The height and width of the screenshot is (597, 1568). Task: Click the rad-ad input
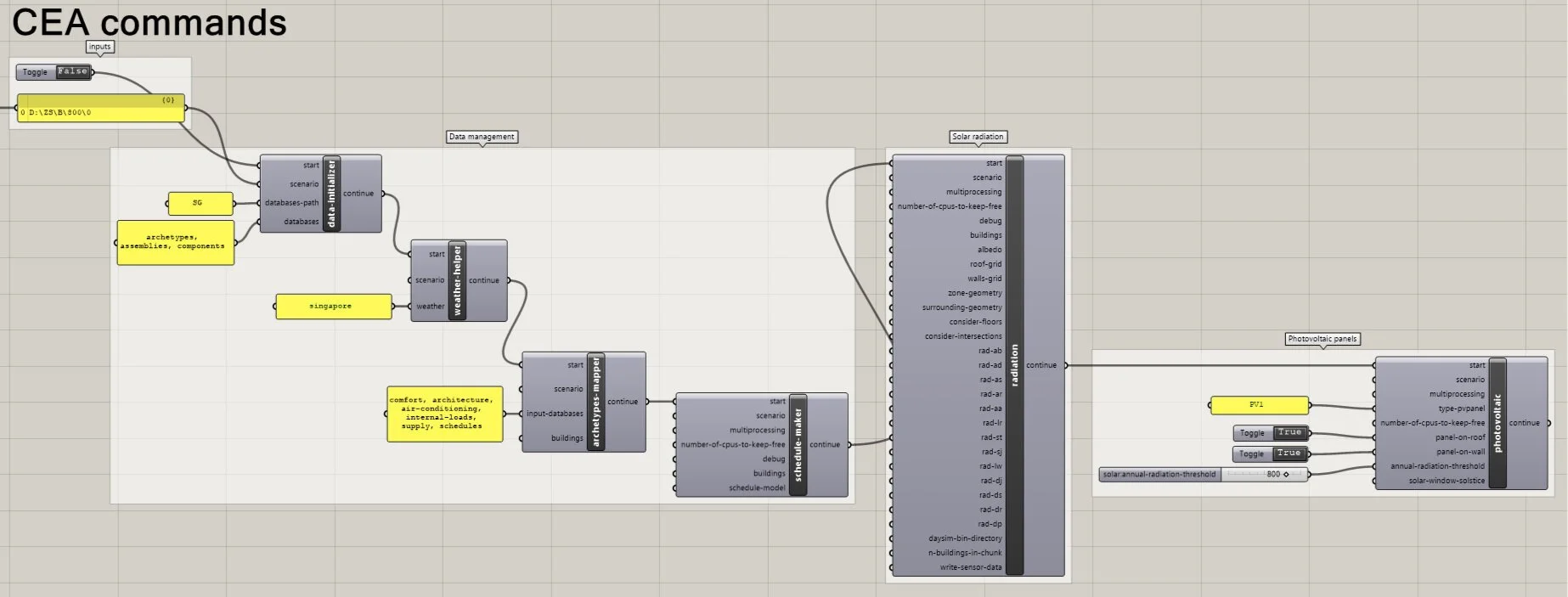click(990, 365)
